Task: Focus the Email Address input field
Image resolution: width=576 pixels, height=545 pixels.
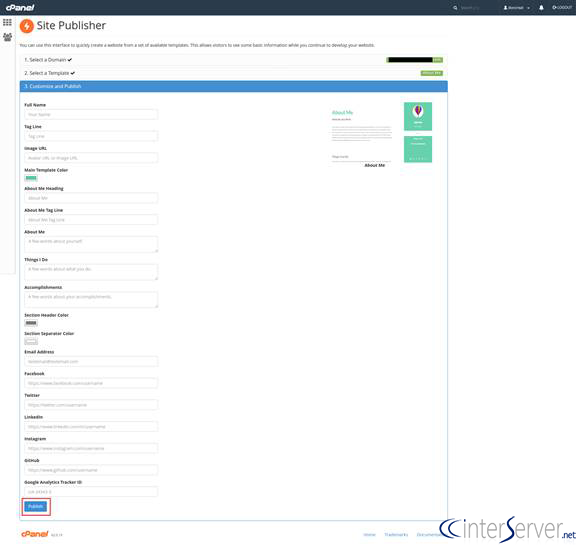Action: pyautogui.click(x=91, y=361)
